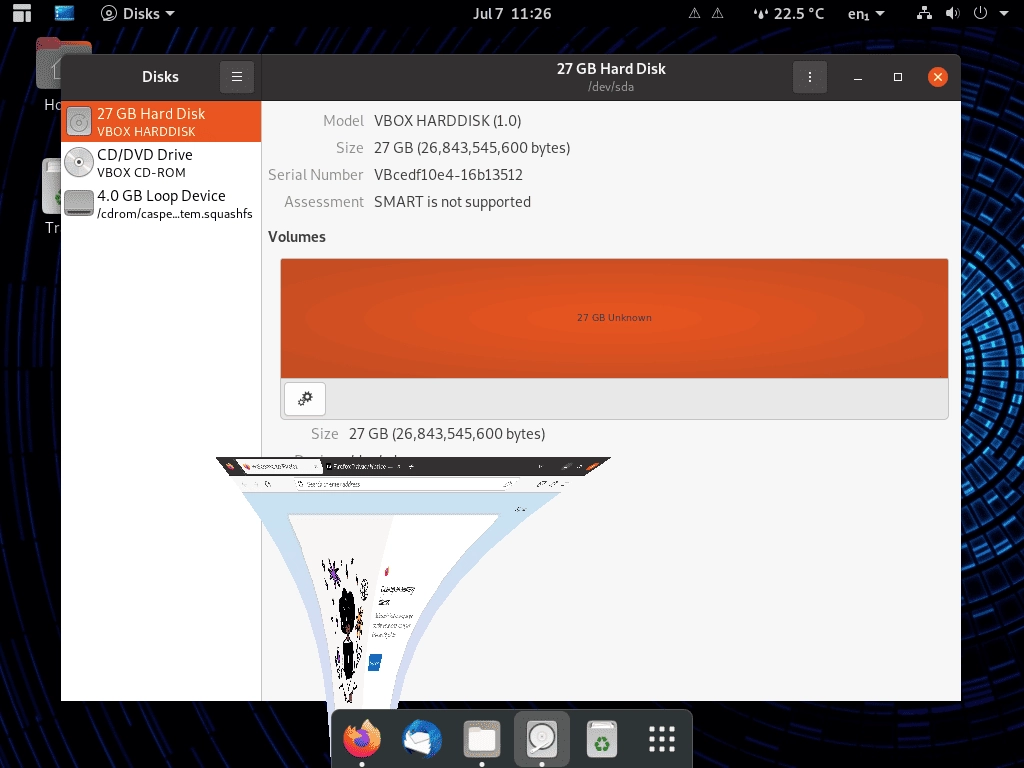1024x768 pixels.
Task: Open Files manager from the dock
Action: click(x=482, y=739)
